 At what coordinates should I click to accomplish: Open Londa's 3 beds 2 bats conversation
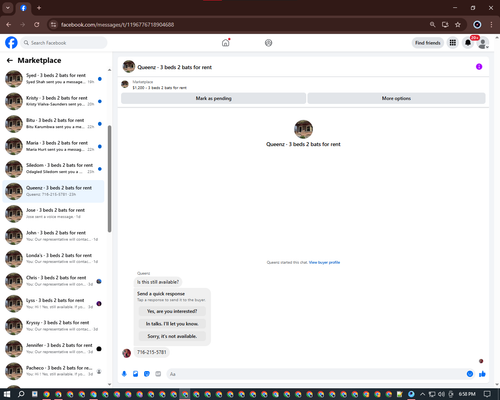(x=53, y=258)
